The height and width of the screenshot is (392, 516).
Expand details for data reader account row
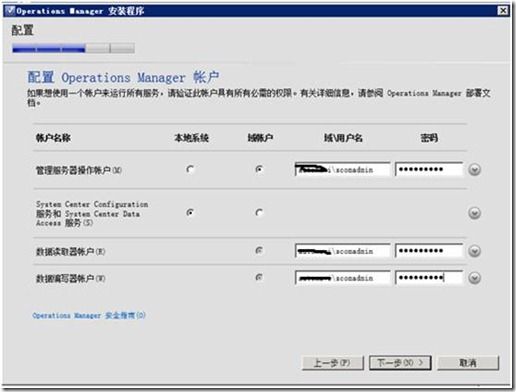pyautogui.click(x=474, y=251)
